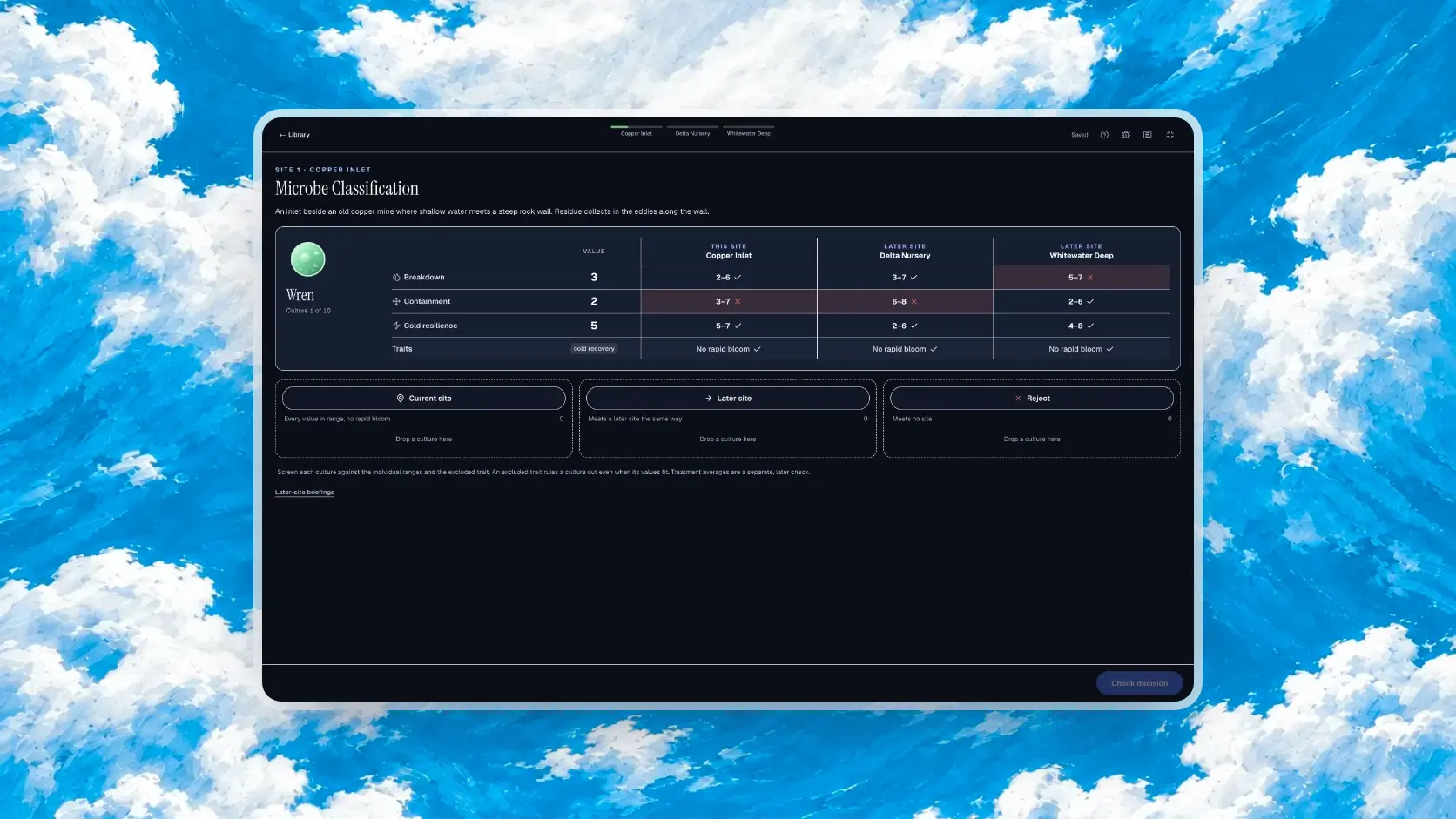
Task: Open the help question-mark icon
Action: 1104,135
